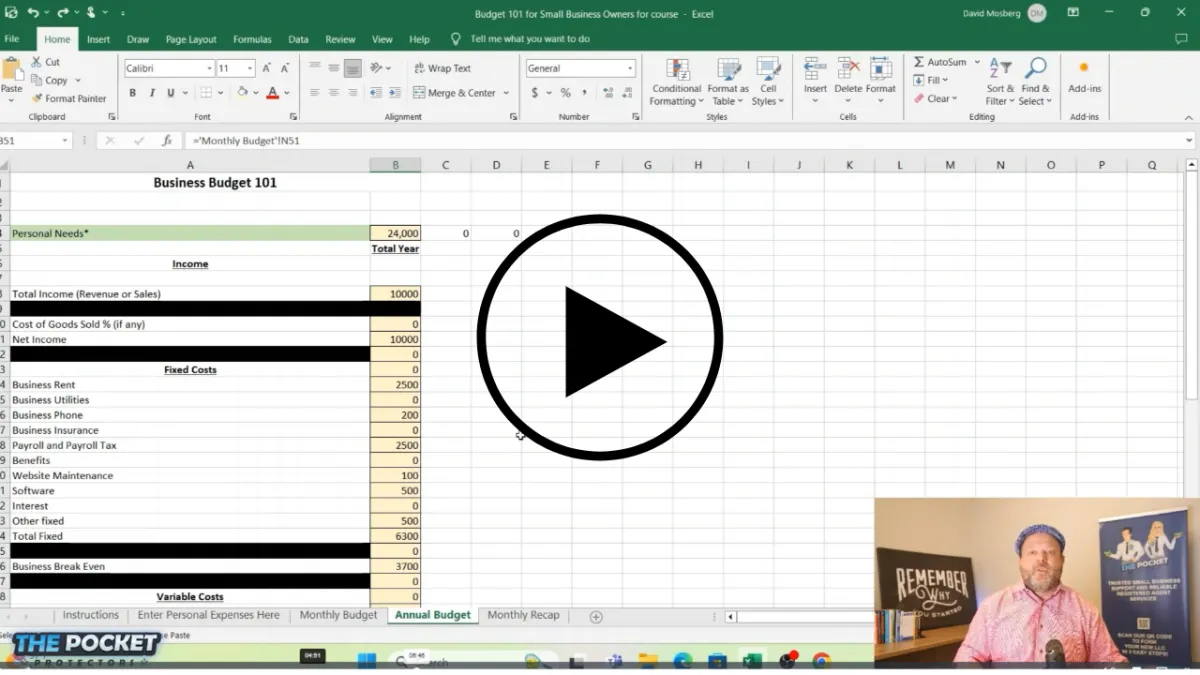Open the Comments speech bubble icon
The height and width of the screenshot is (675, 1200).
point(1180,39)
